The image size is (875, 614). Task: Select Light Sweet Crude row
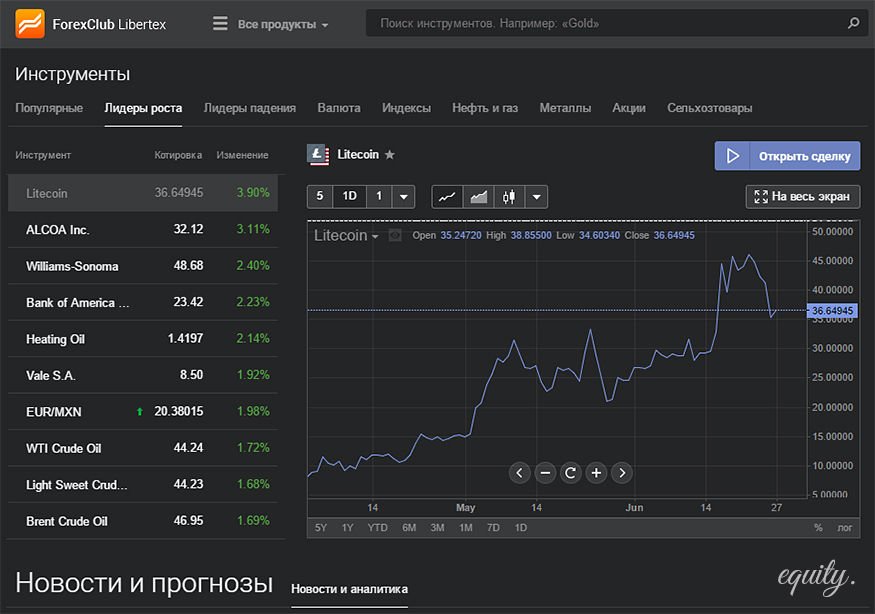pyautogui.click(x=143, y=485)
